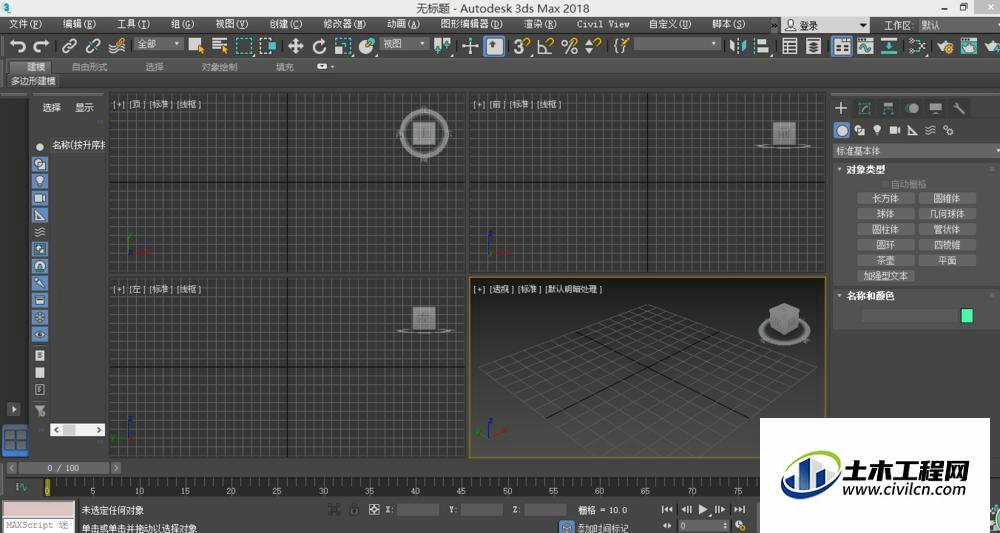Image resolution: width=1000 pixels, height=533 pixels.
Task: Open the 渲染(R) menu
Action: (540, 24)
